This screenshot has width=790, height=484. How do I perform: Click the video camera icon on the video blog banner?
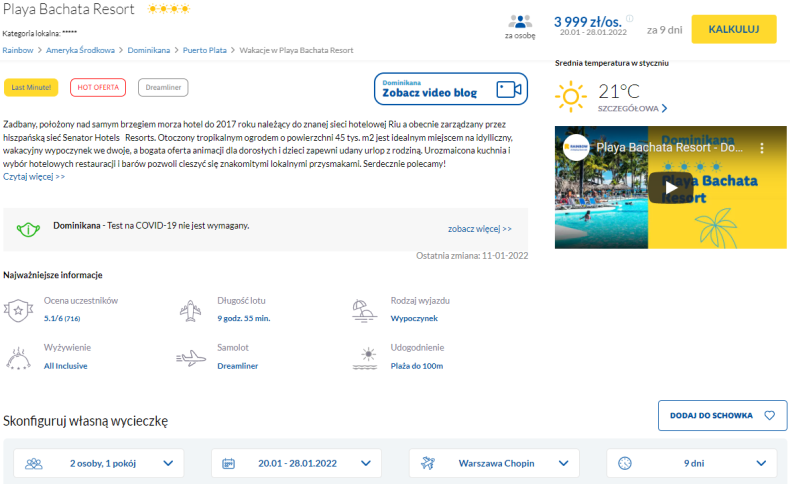pyautogui.click(x=509, y=89)
